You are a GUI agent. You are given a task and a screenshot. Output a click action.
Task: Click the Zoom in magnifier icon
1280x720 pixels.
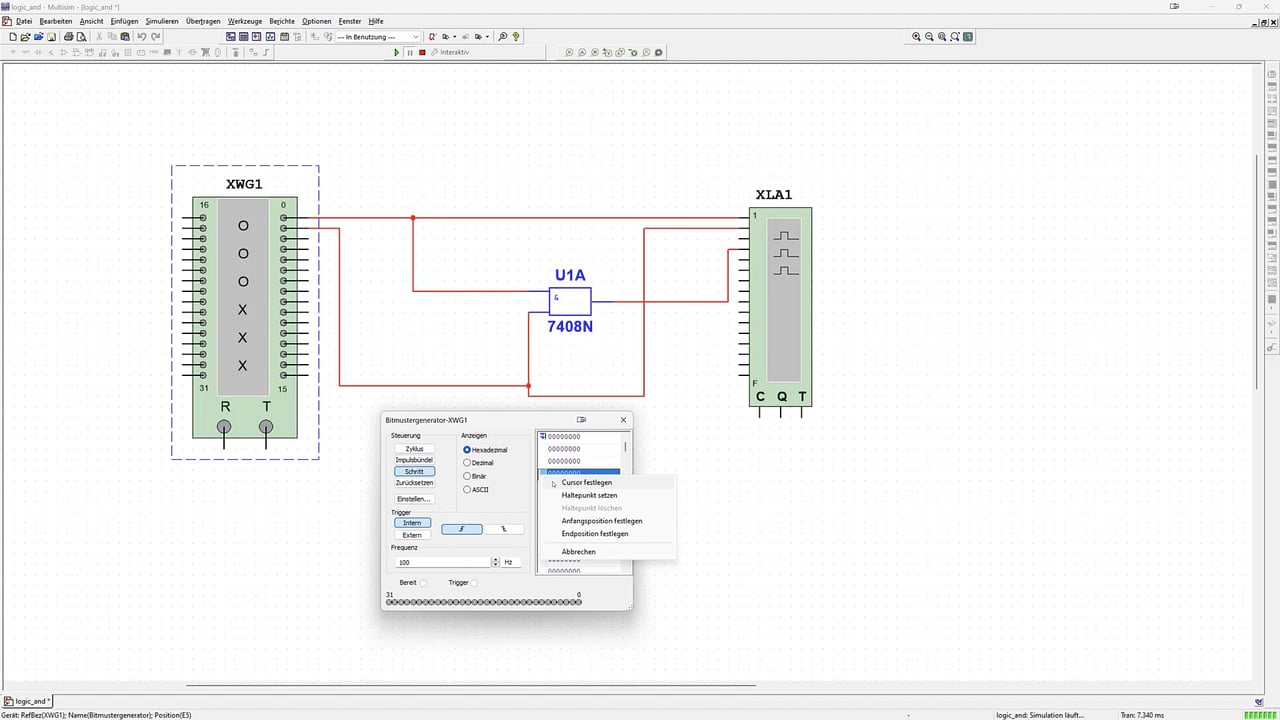tap(916, 37)
